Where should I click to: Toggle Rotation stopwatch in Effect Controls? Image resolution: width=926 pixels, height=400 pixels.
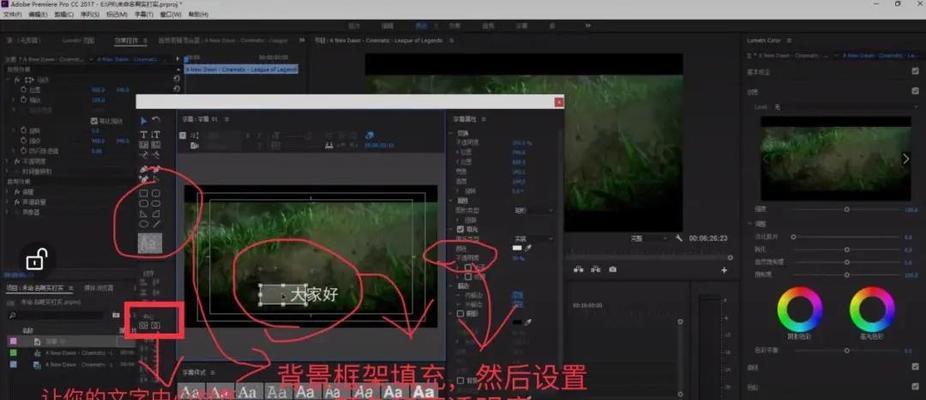pyautogui.click(x=24, y=131)
